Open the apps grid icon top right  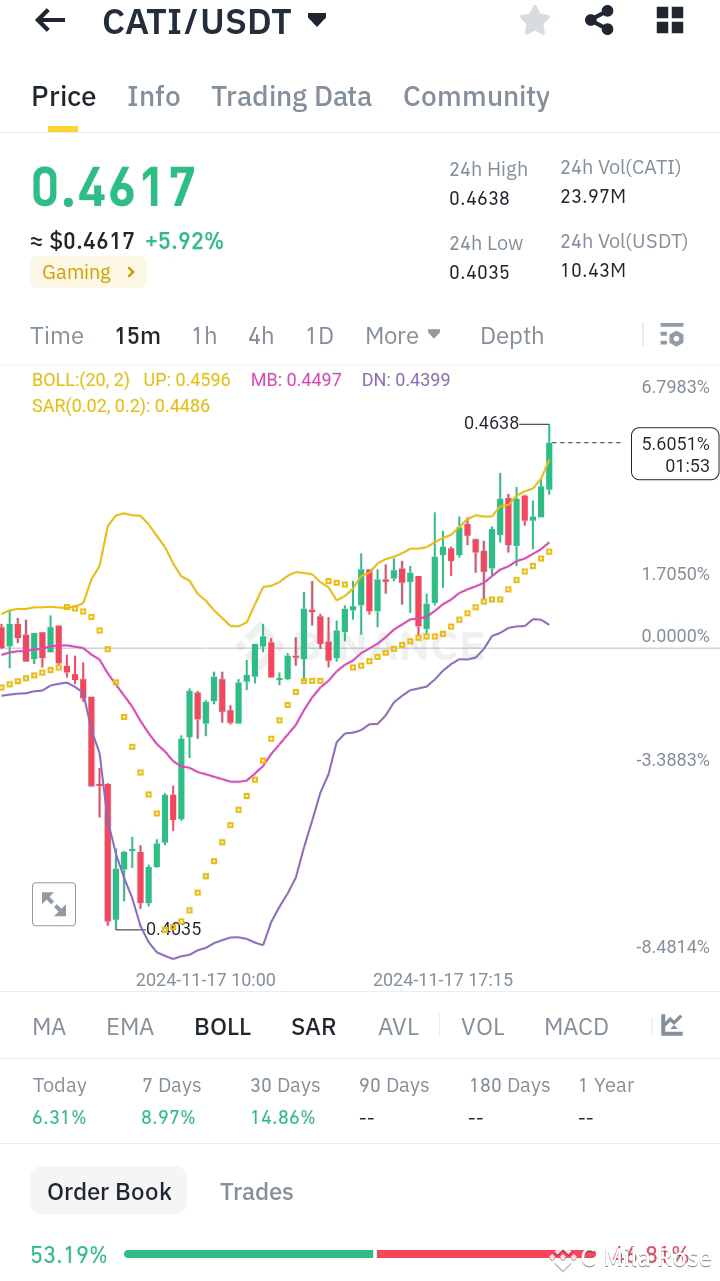[x=669, y=20]
